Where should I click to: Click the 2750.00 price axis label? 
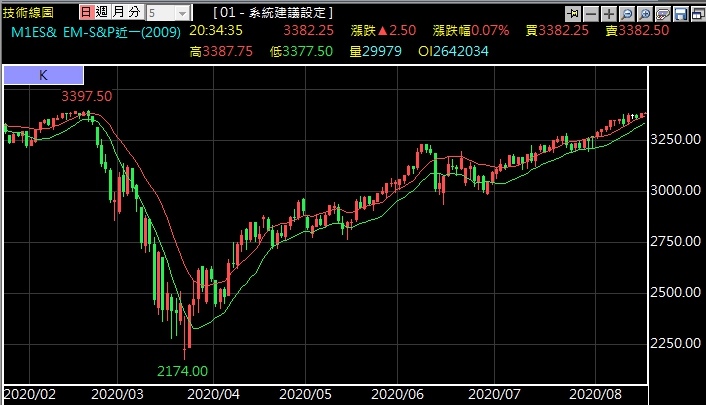pyautogui.click(x=675, y=241)
